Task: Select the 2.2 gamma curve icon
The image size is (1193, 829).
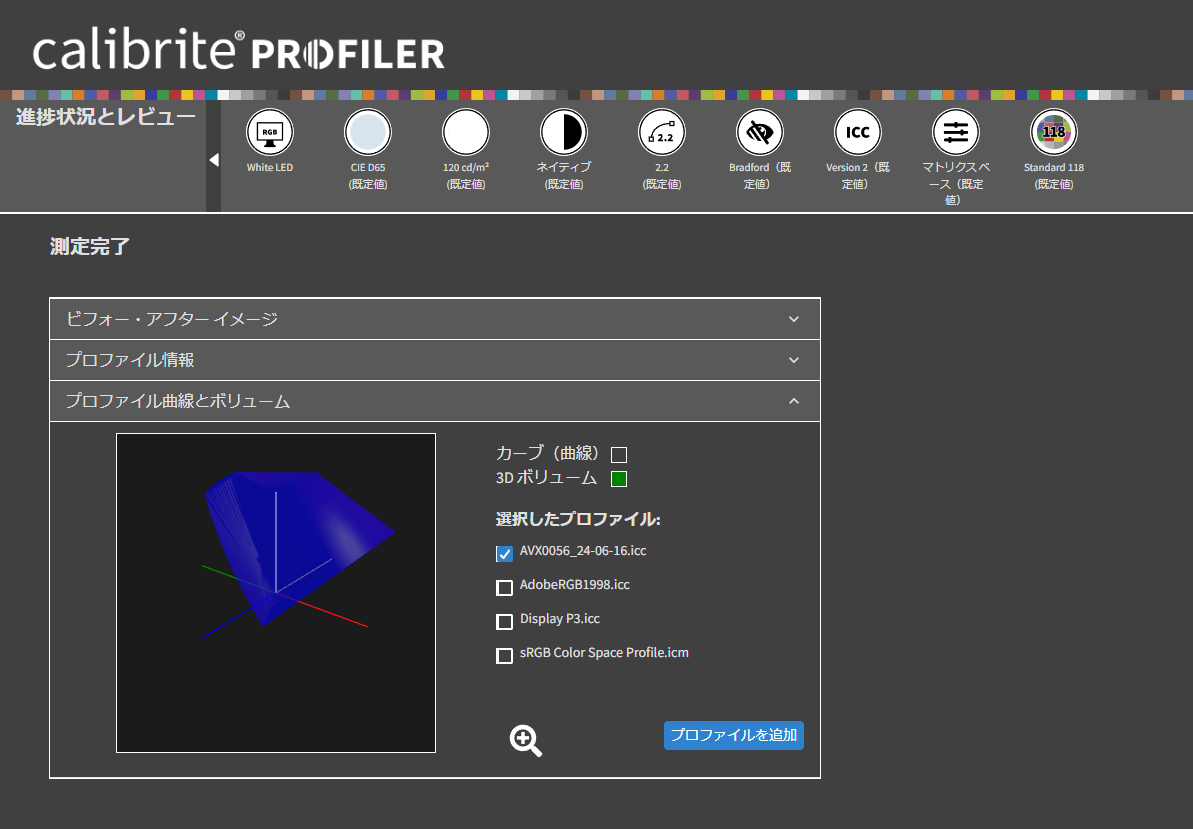Action: [661, 132]
